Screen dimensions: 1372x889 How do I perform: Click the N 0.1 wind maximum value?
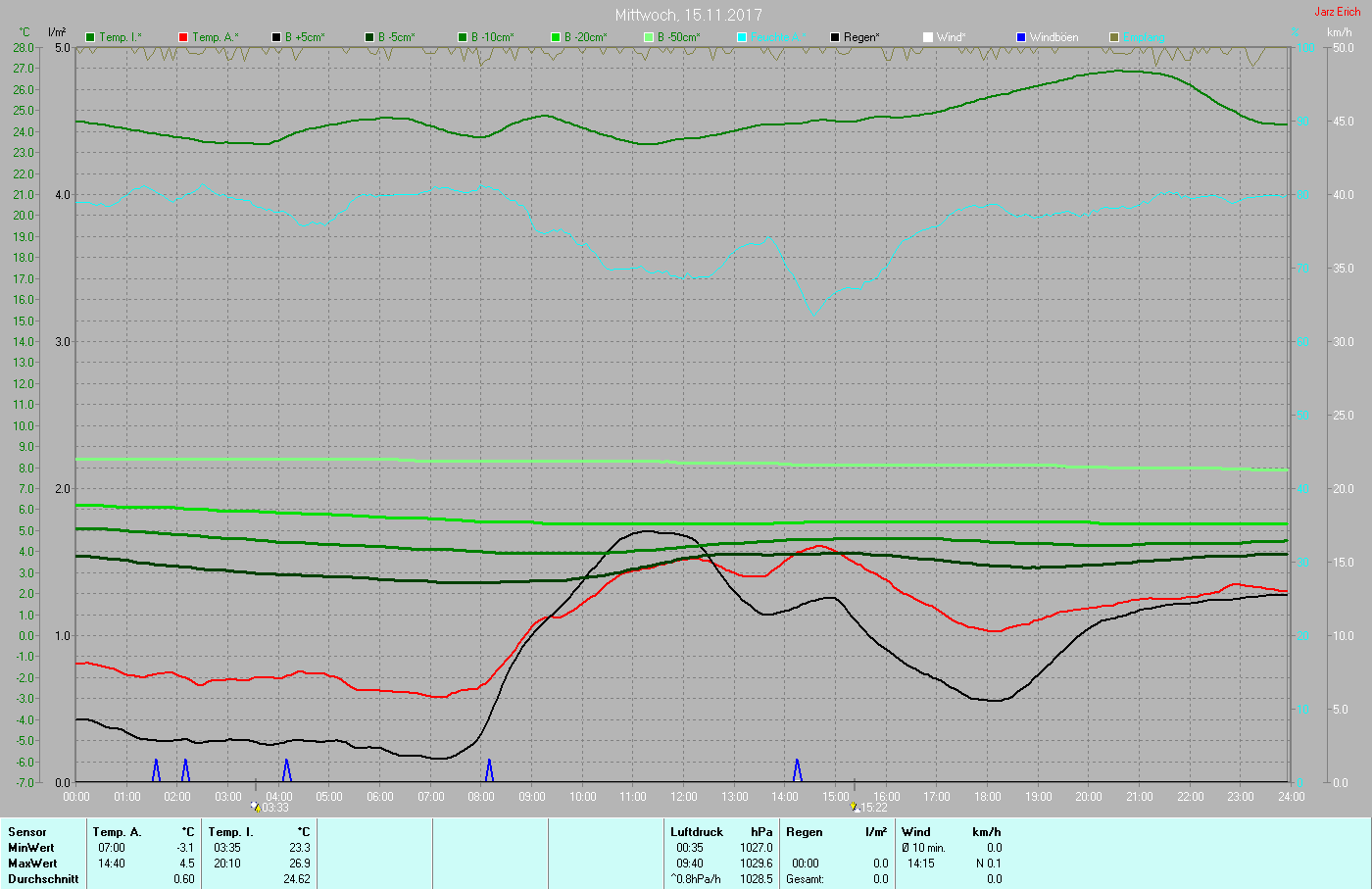989,864
